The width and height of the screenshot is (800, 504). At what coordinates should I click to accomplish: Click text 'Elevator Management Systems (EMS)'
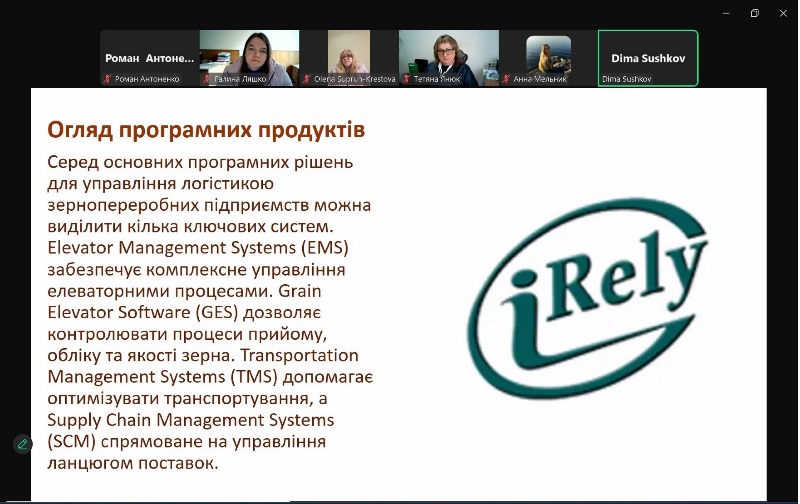click(x=198, y=247)
